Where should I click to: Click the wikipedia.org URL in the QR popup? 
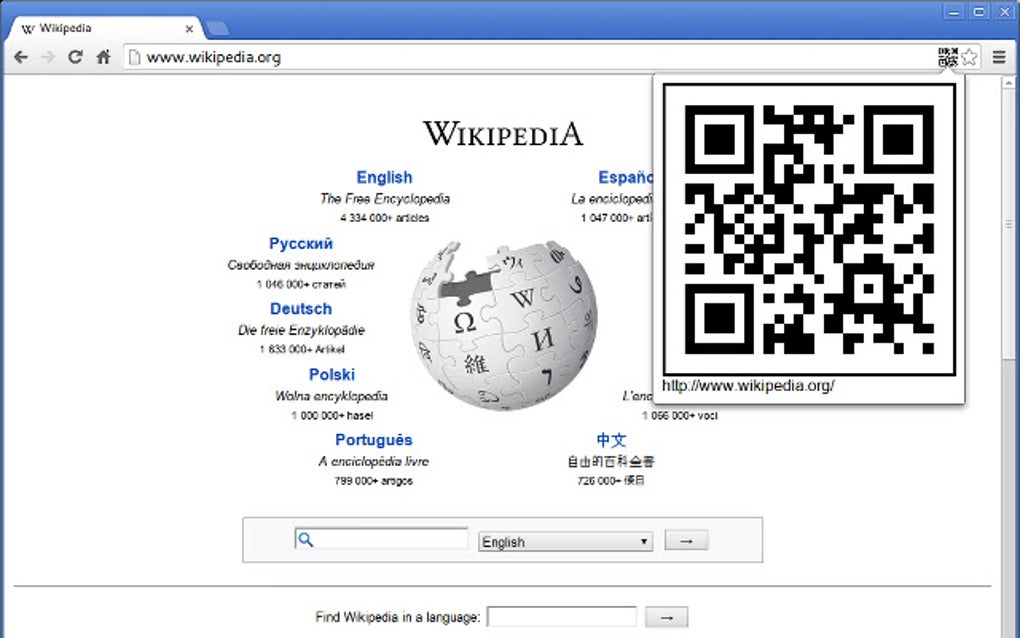[748, 385]
